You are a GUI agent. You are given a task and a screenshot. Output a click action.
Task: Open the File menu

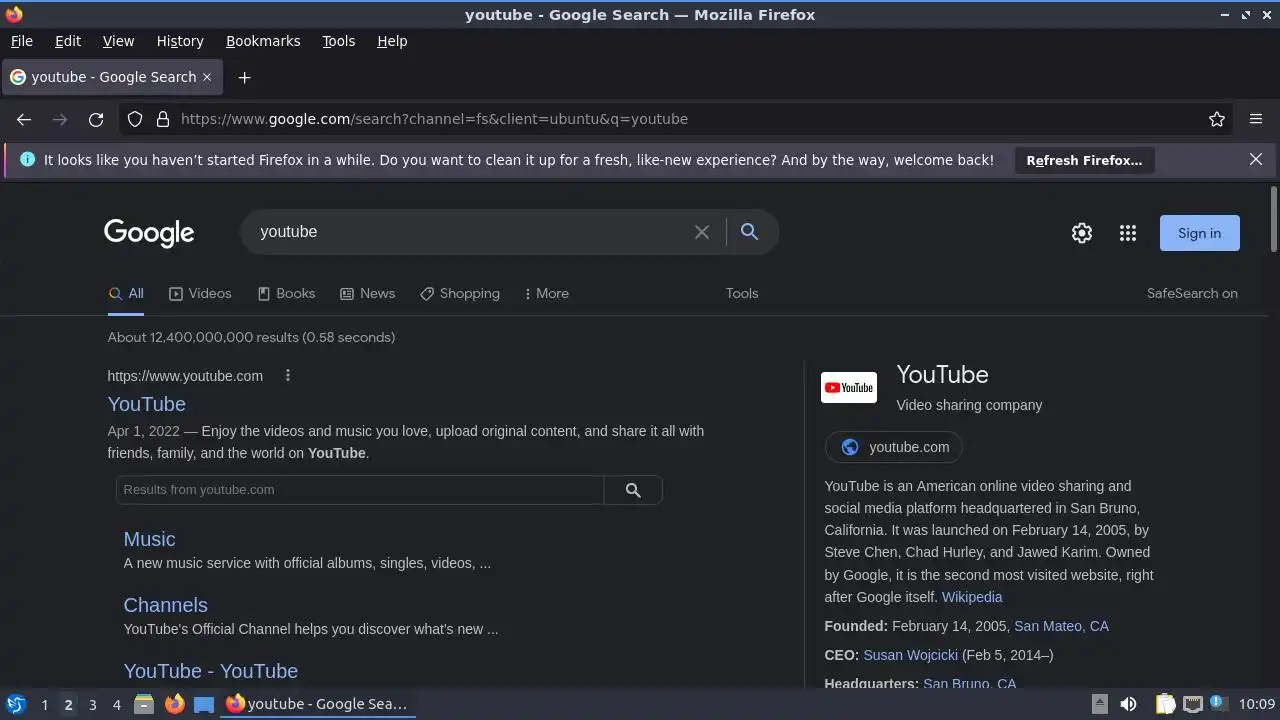tap(21, 41)
